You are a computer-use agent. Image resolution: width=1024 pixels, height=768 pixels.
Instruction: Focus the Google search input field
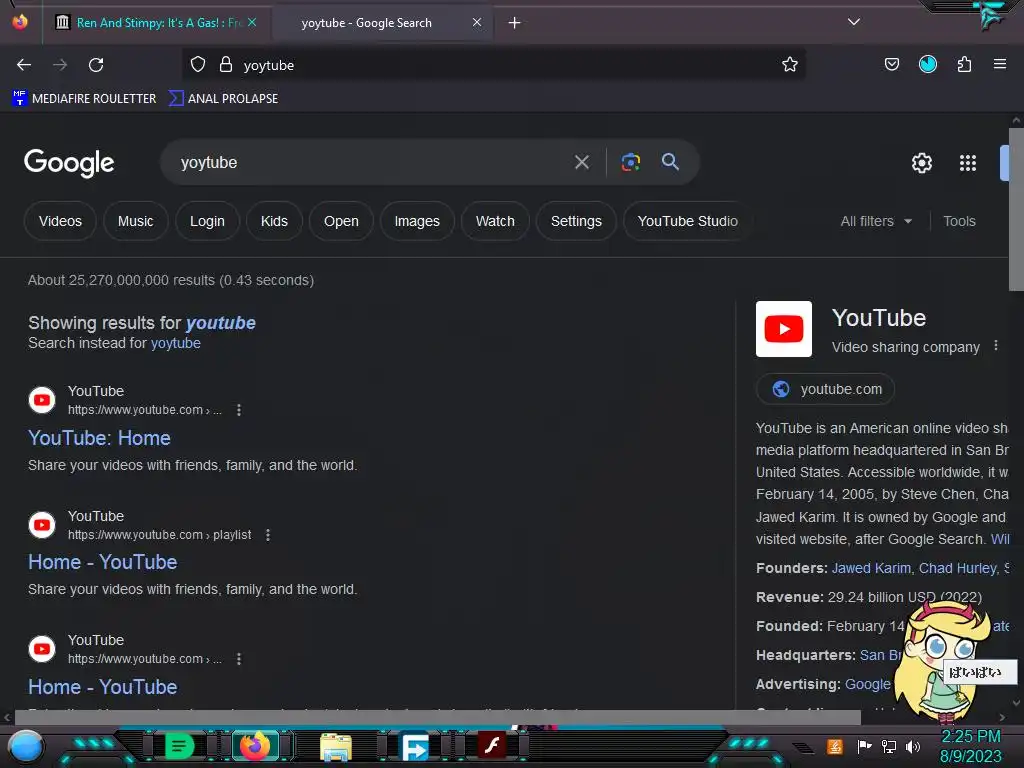(x=372, y=162)
